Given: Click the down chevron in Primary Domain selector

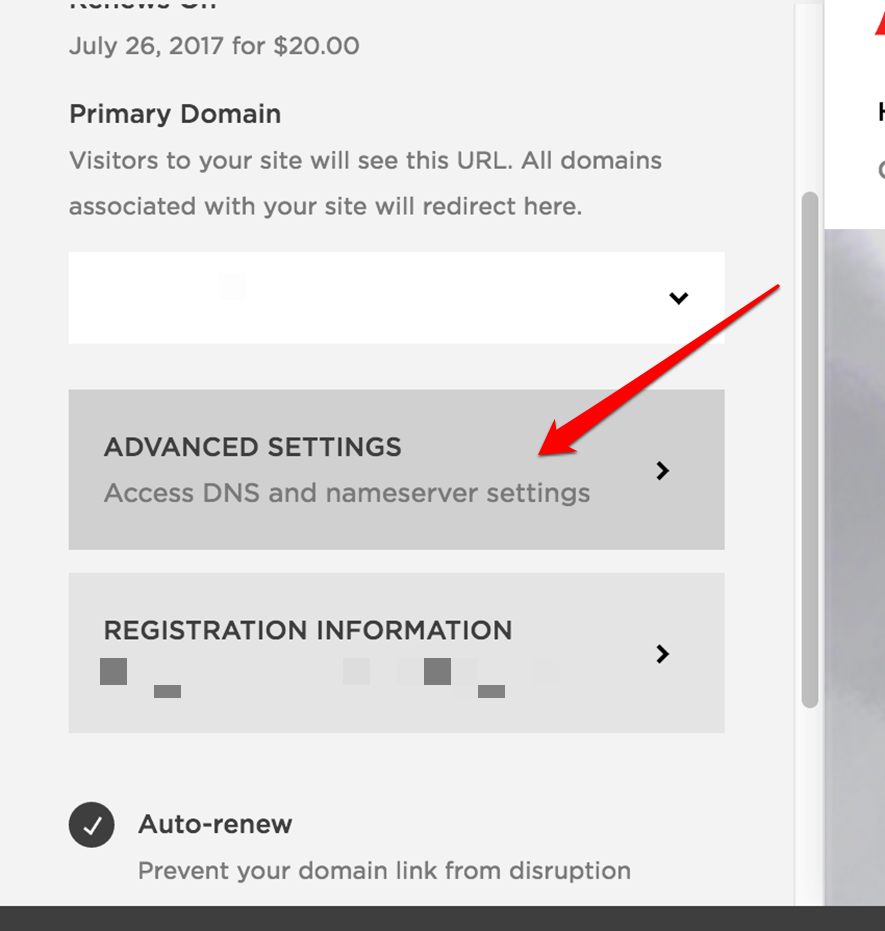Looking at the screenshot, I should pos(678,297).
